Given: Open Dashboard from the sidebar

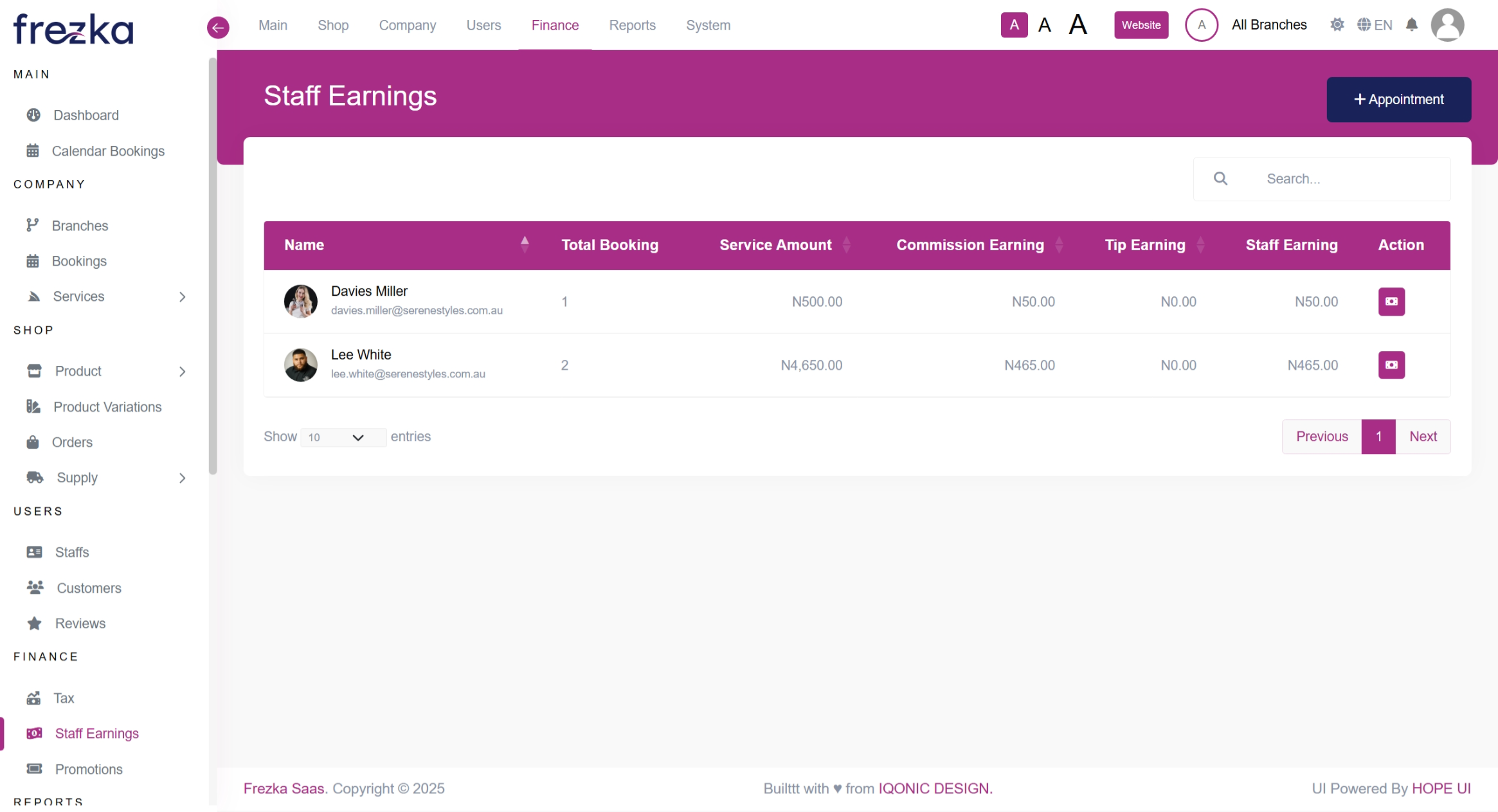Looking at the screenshot, I should 86,115.
